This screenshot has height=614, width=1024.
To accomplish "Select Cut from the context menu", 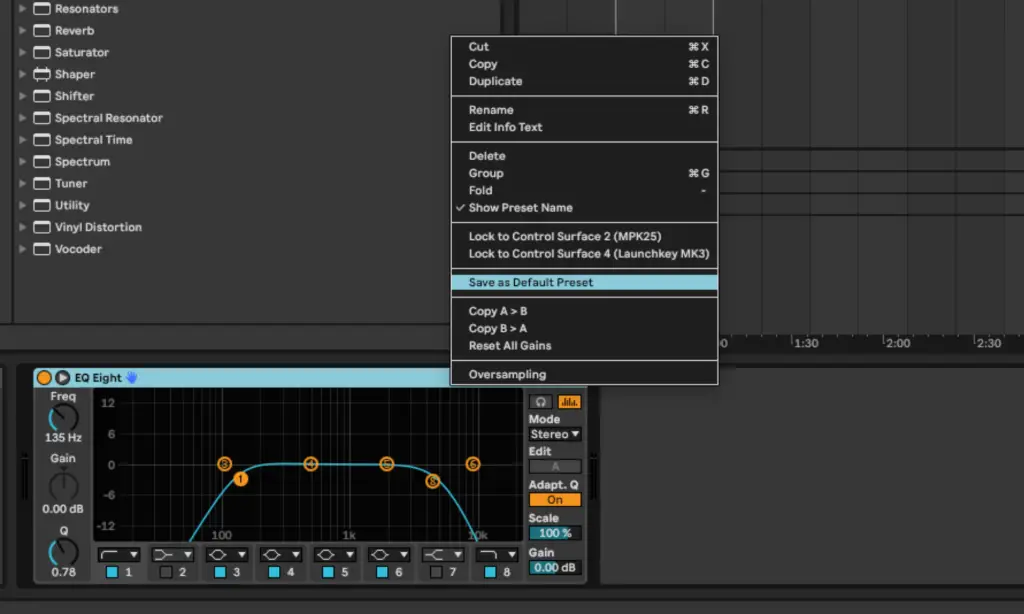I will (x=584, y=47).
